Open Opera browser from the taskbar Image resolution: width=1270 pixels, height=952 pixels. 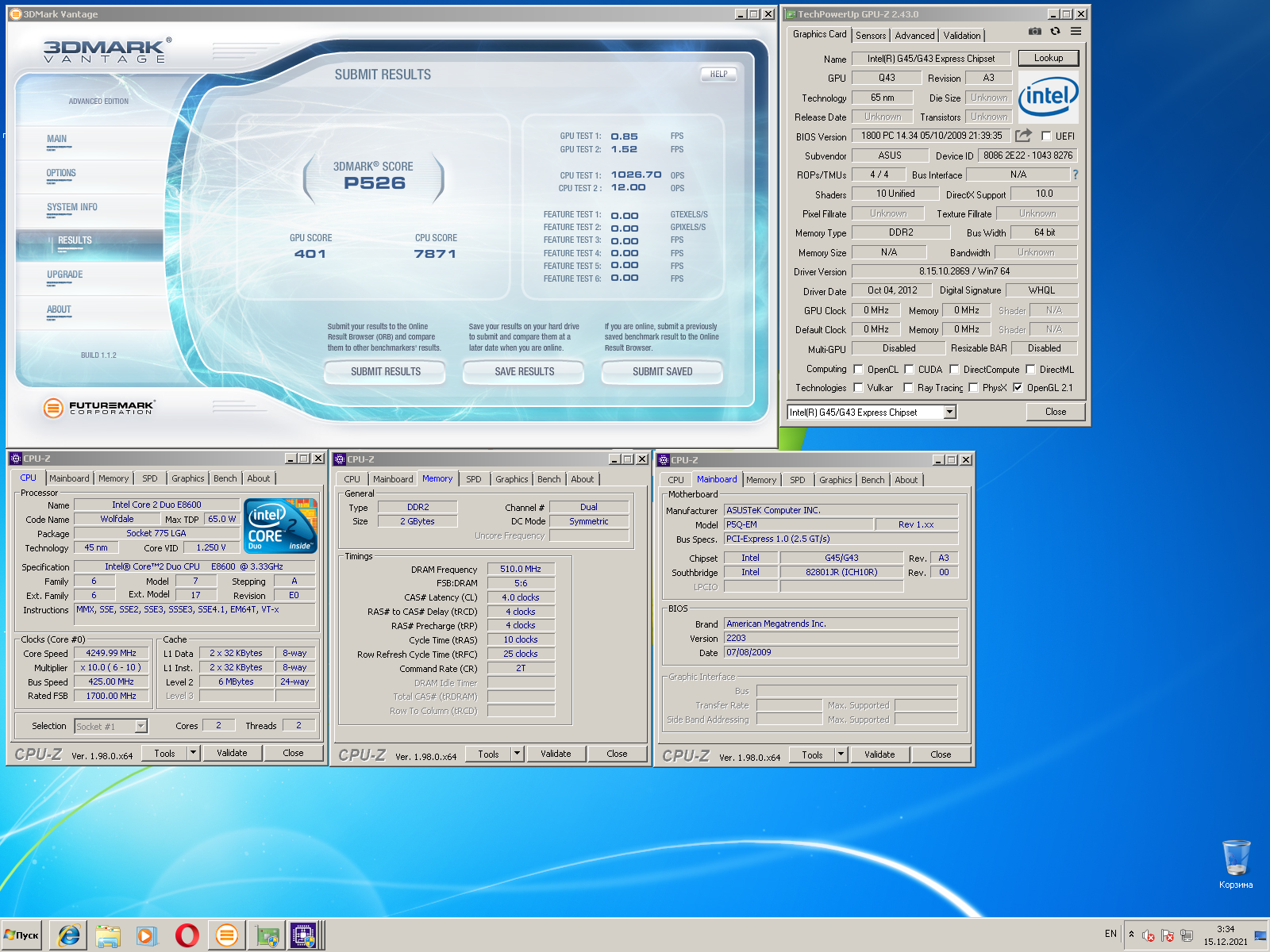tap(187, 936)
